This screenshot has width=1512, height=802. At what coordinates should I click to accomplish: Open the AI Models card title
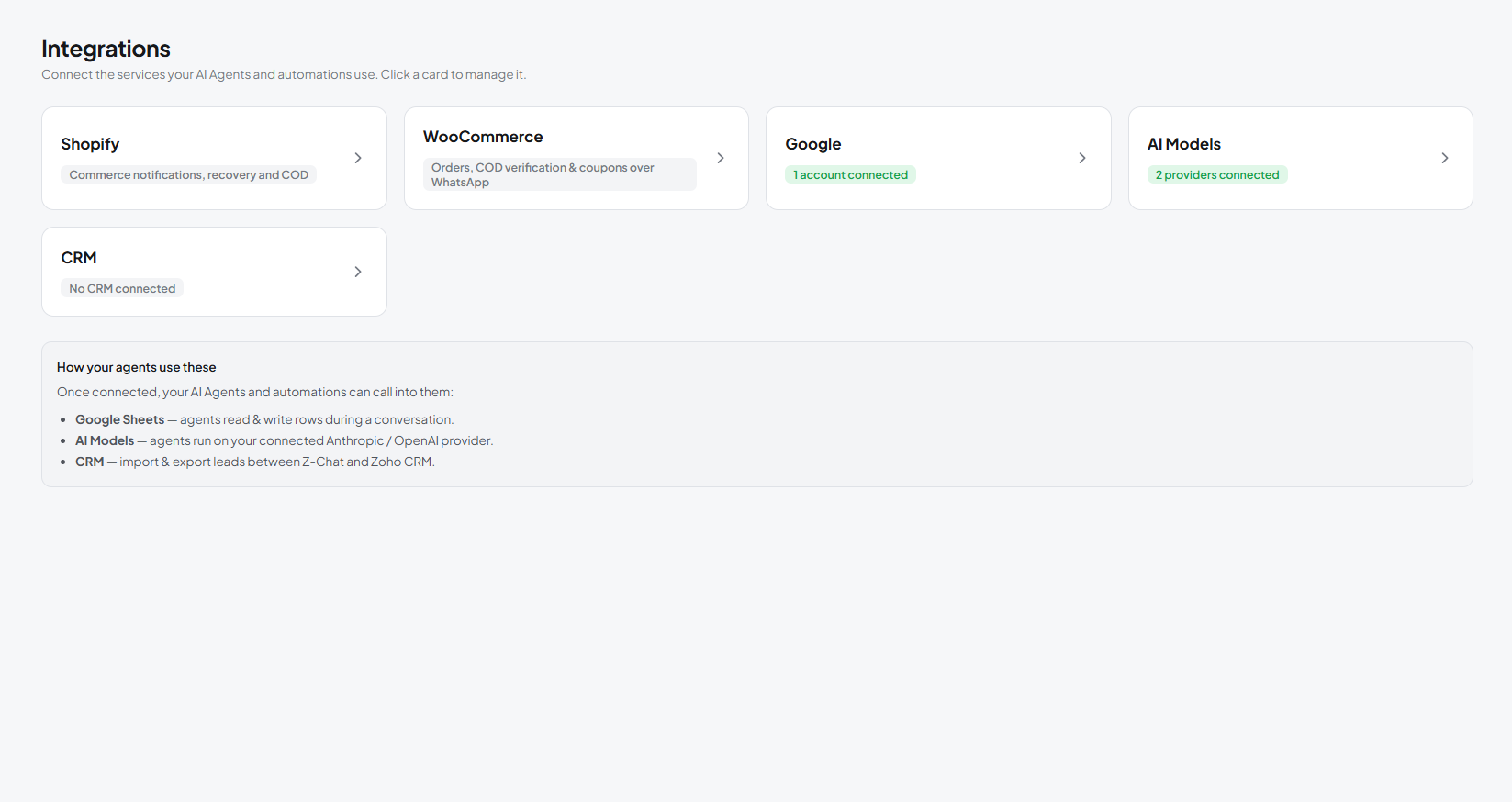click(x=1184, y=144)
